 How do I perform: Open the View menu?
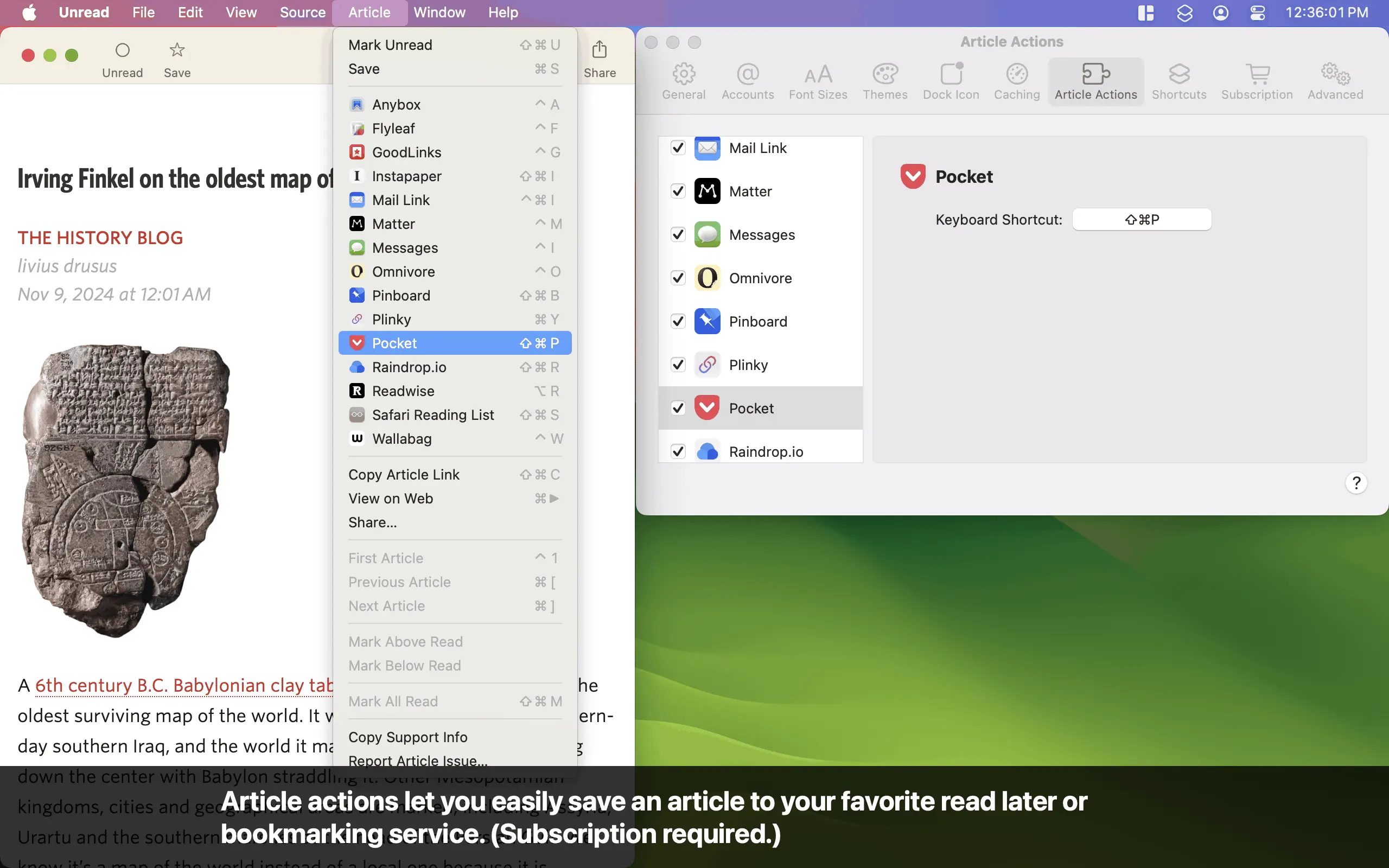point(240,12)
